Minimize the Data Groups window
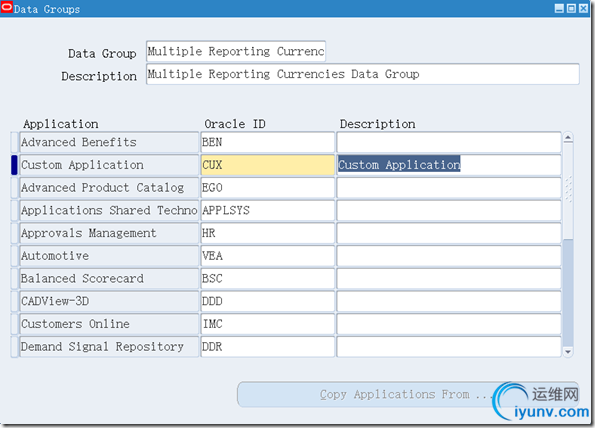The image size is (595, 428). coord(559,8)
